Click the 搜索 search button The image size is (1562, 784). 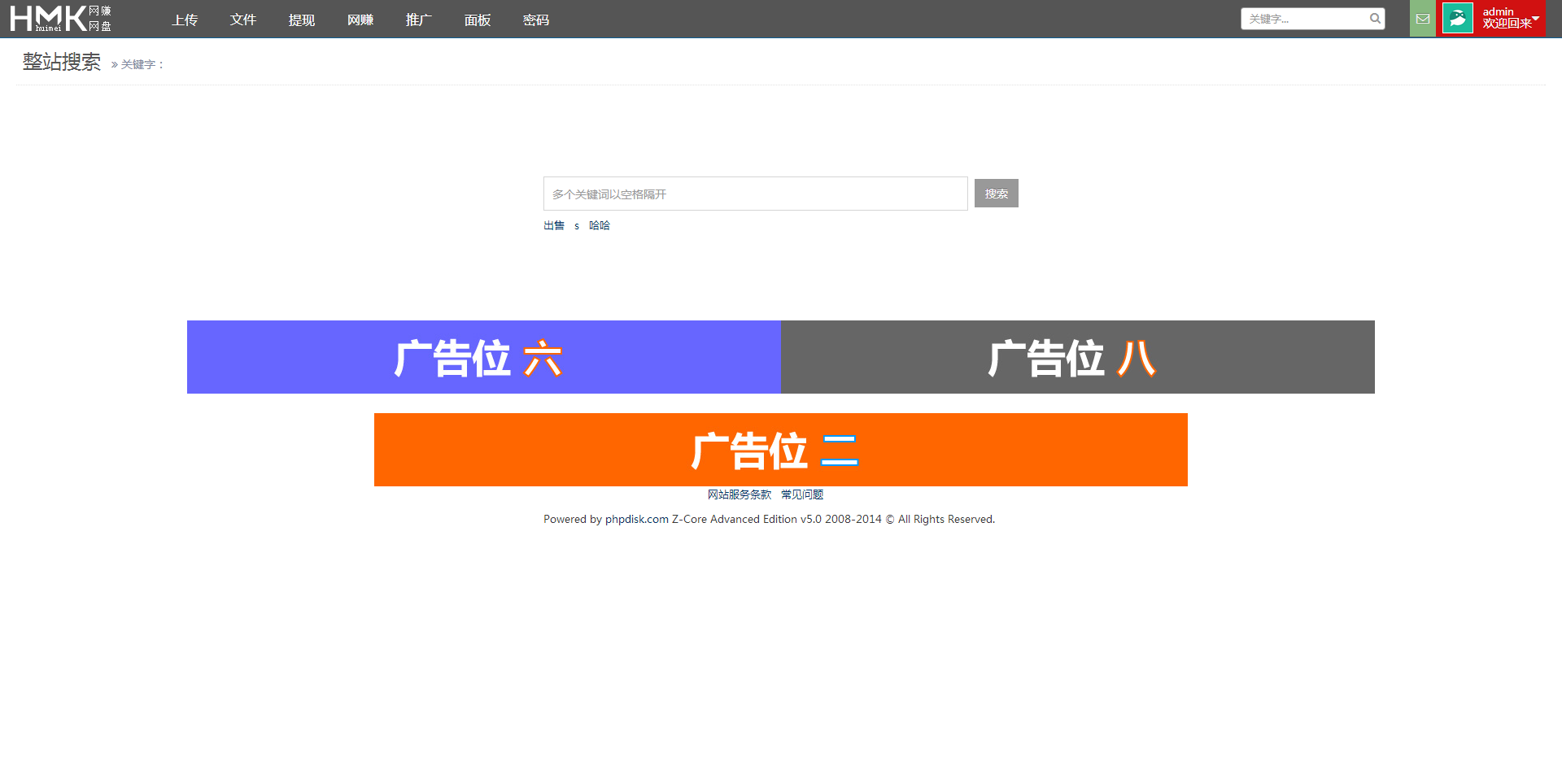996,194
